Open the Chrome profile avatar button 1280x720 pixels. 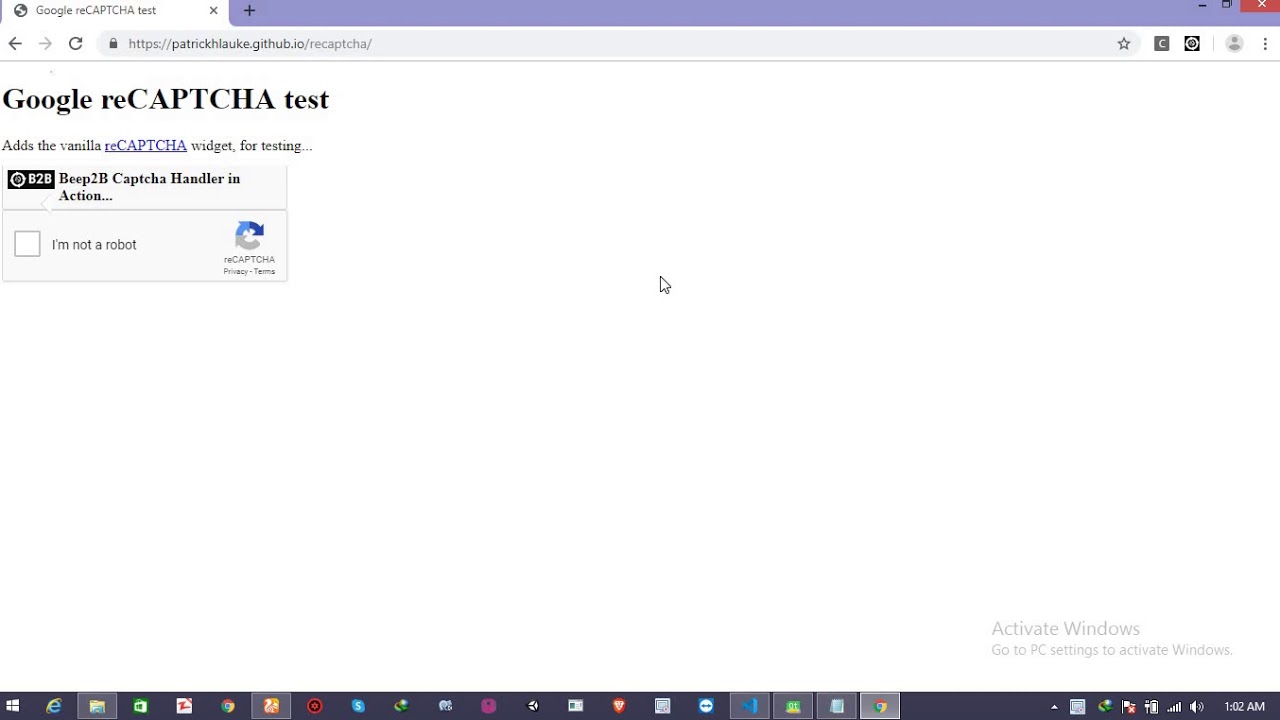[1234, 44]
